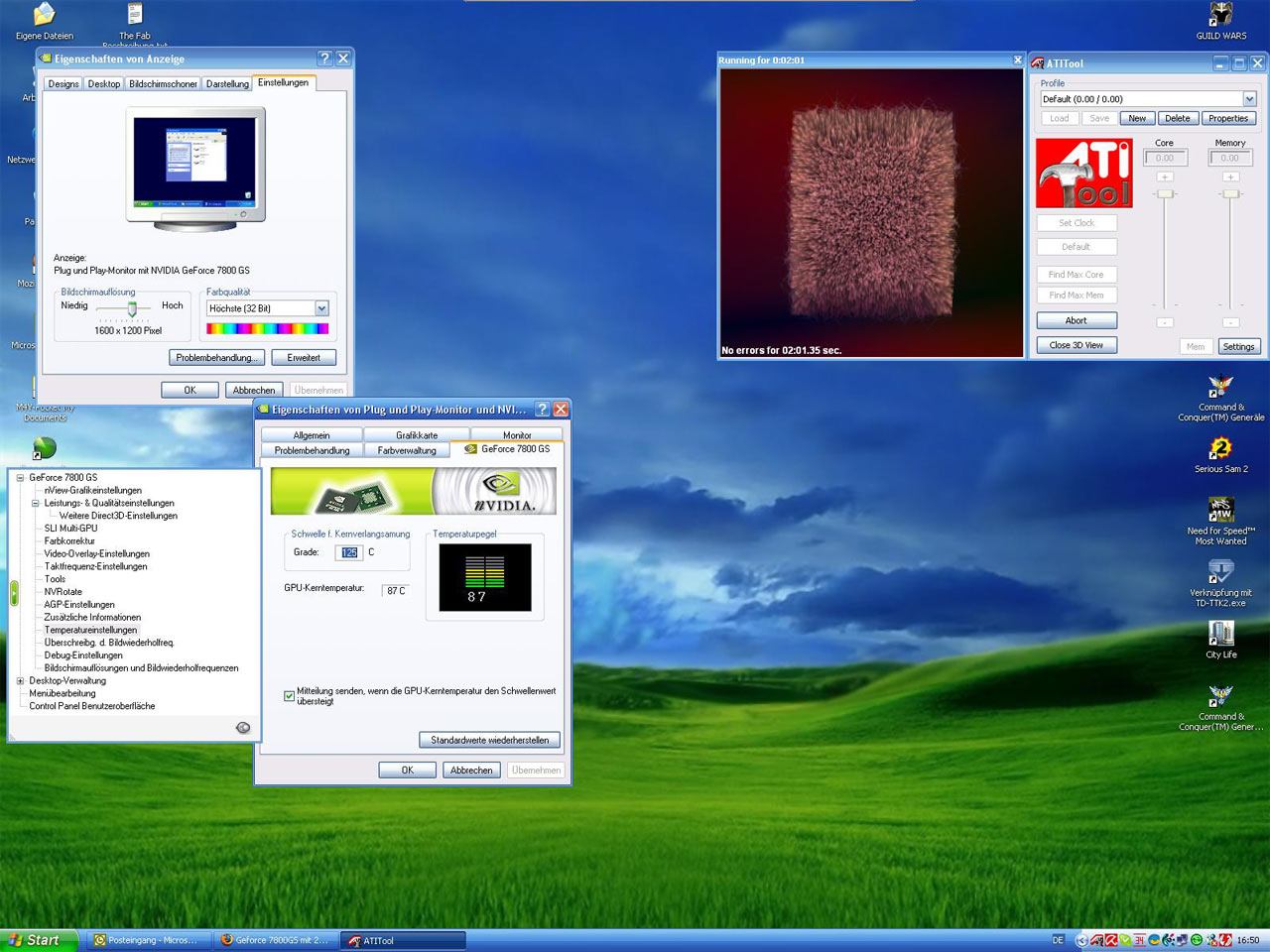Click Abort in ATITool

coord(1077,320)
